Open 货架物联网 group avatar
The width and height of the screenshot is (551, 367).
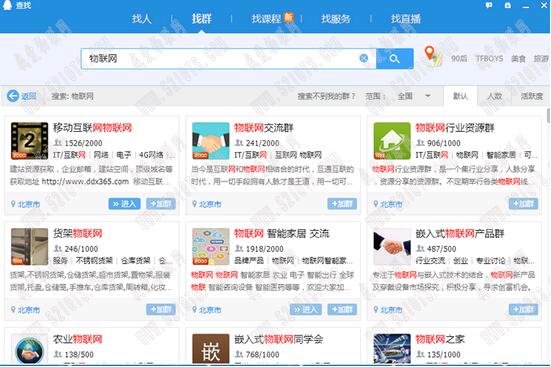point(30,247)
